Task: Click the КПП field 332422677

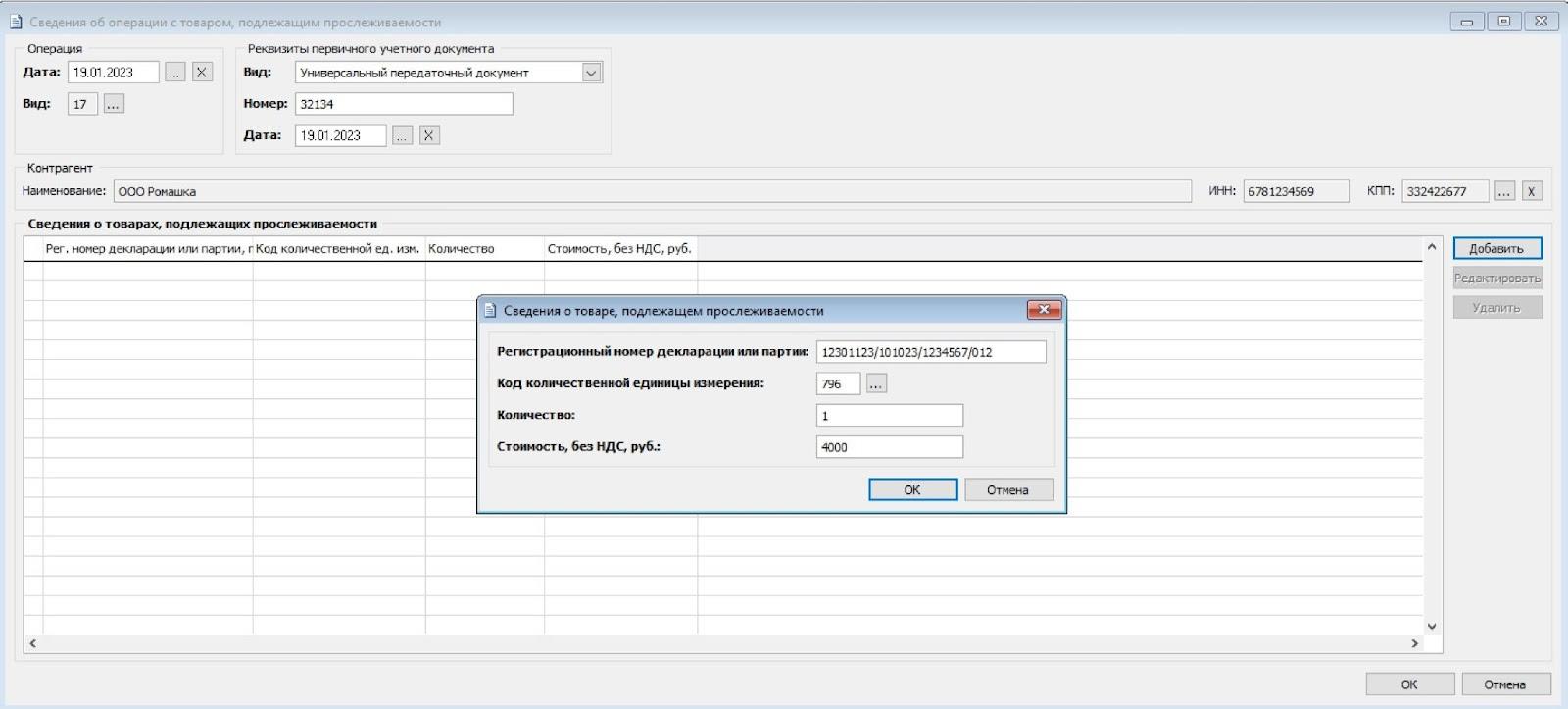Action: click(x=1445, y=191)
